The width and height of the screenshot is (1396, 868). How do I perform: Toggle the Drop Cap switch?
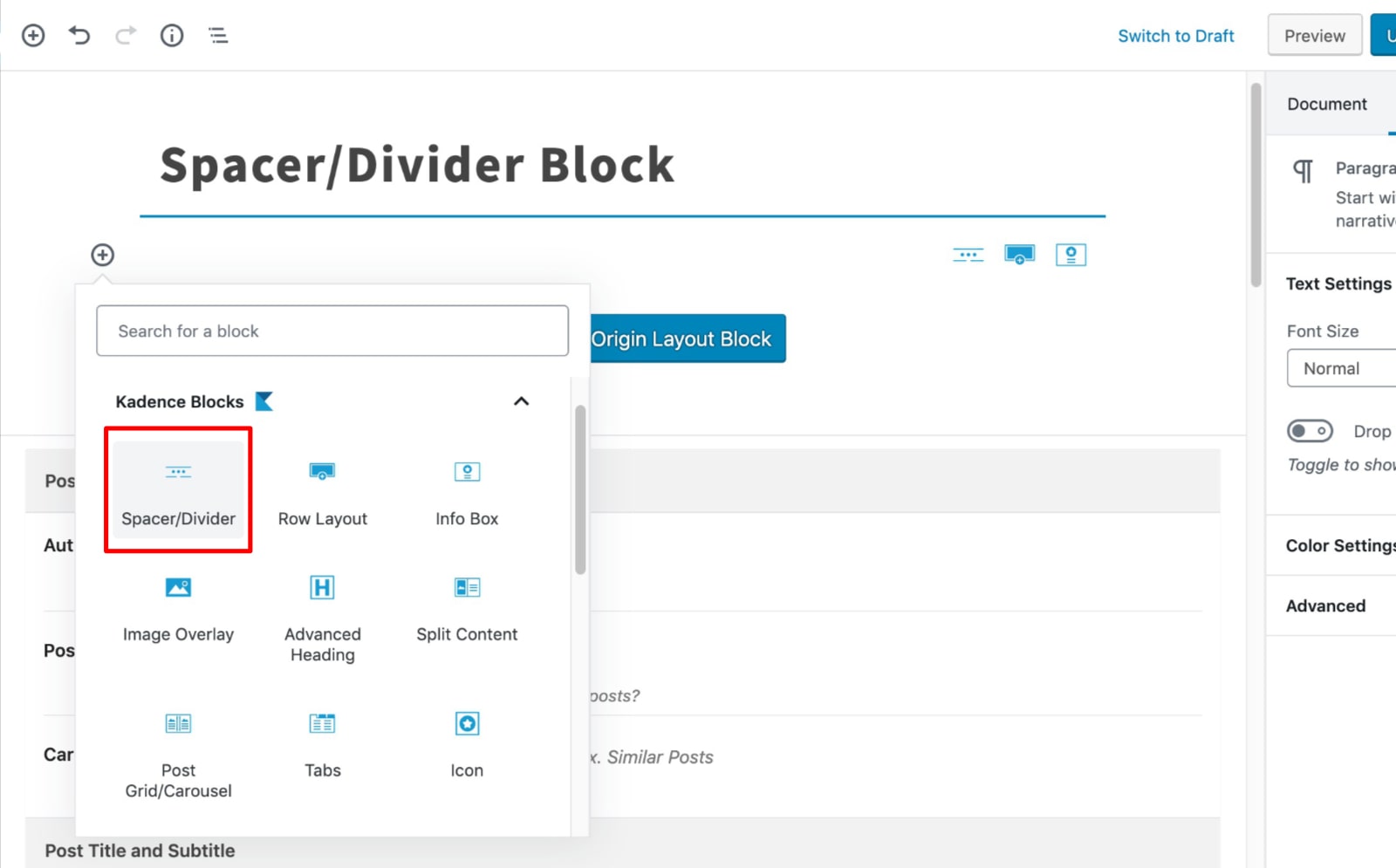pos(1310,431)
